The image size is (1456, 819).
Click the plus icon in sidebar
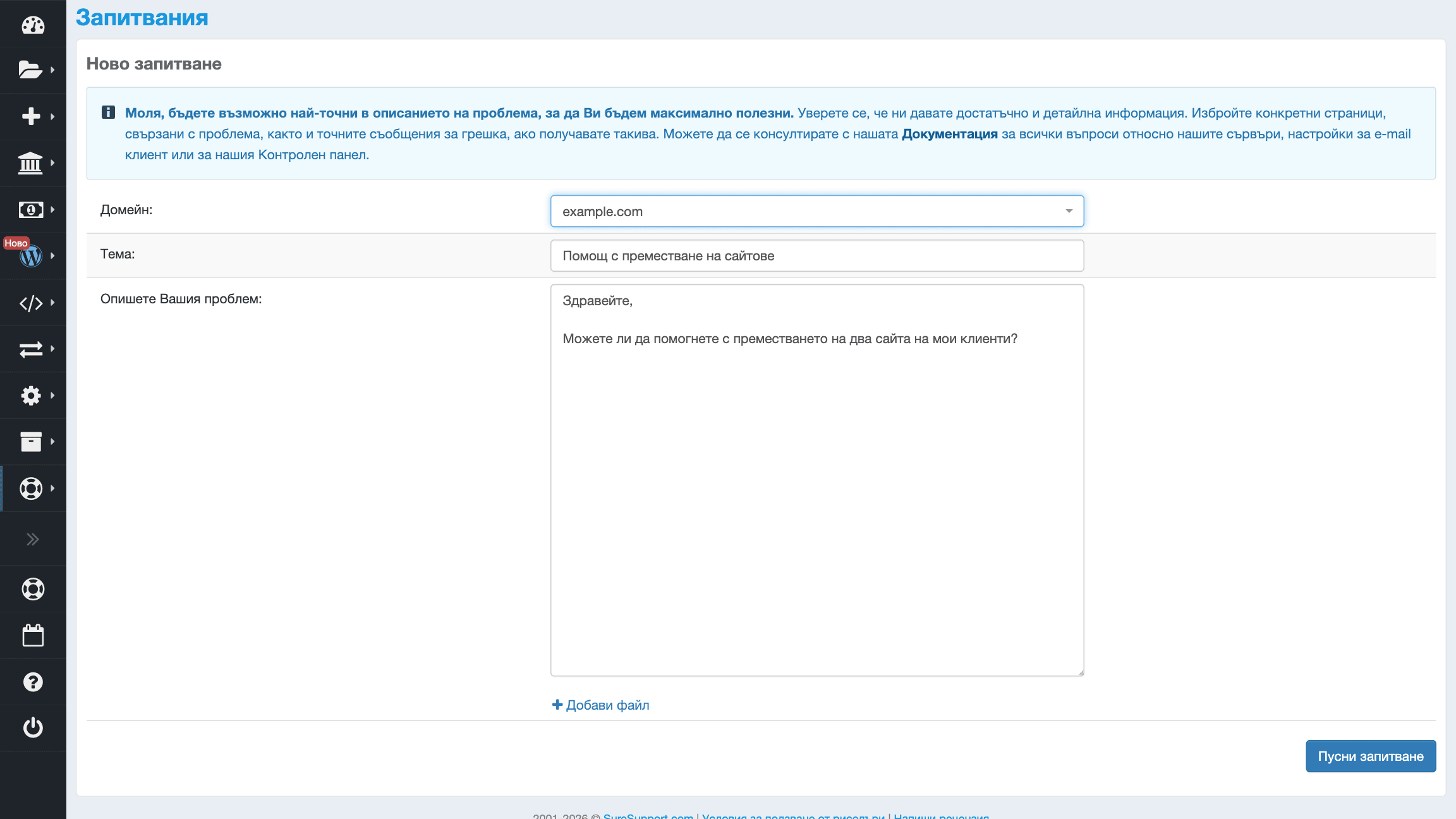(31, 116)
